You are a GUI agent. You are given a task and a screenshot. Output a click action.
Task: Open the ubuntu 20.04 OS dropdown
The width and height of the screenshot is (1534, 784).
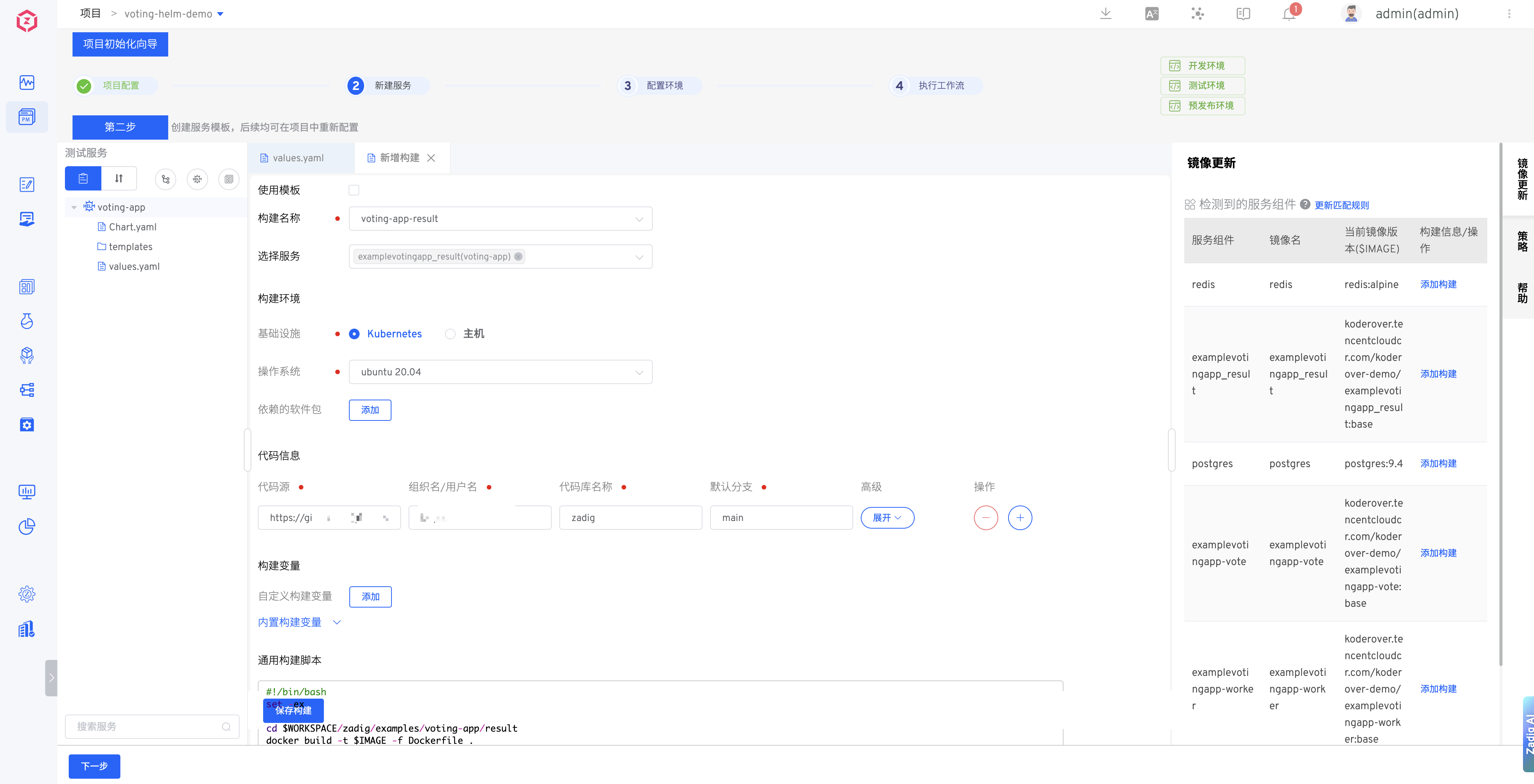tap(501, 372)
